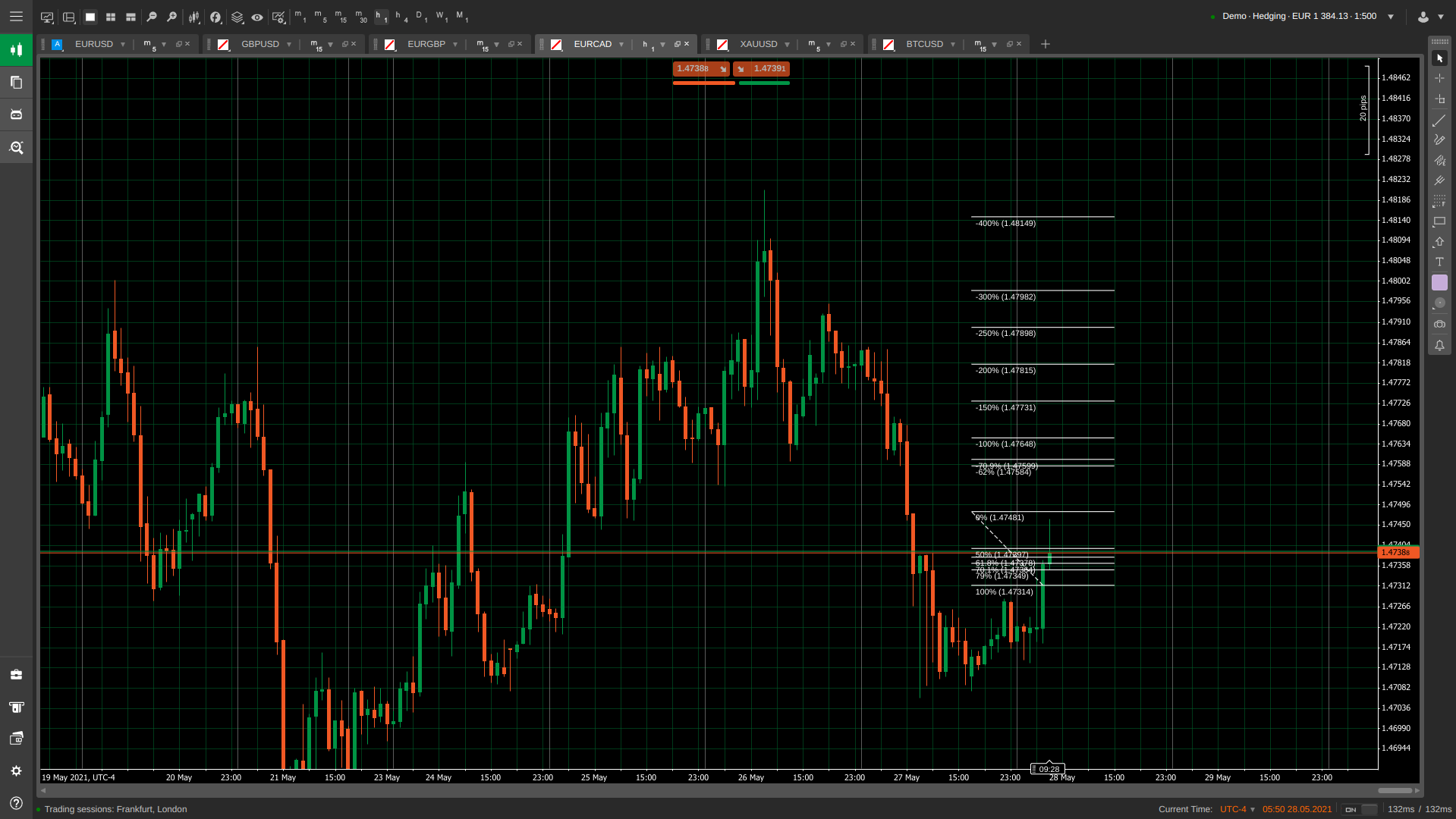Open the wallet icon in left sidebar
The width and height of the screenshot is (1456, 819).
(16, 739)
